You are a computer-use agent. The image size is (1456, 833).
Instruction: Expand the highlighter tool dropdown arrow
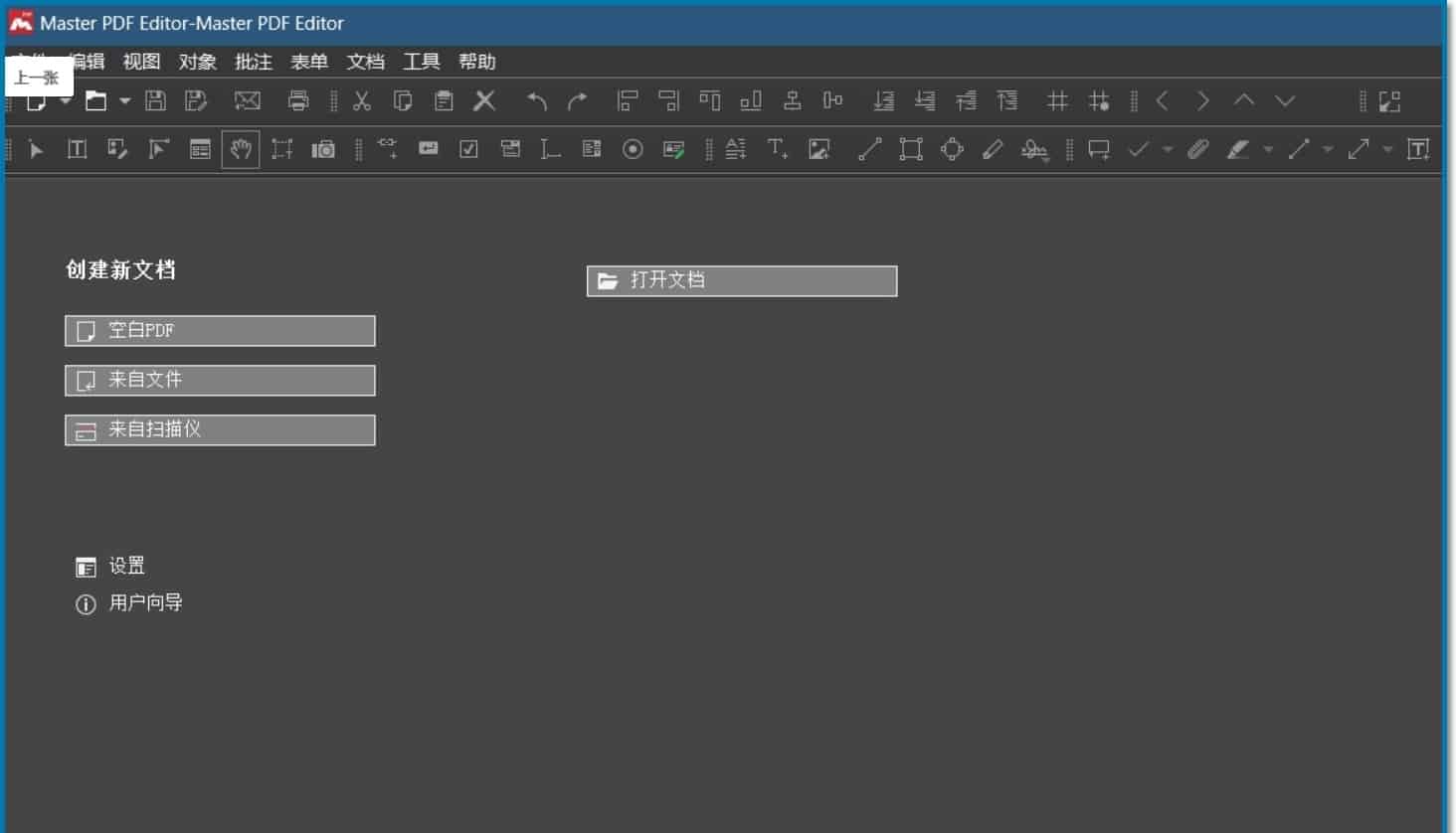pyautogui.click(x=1268, y=150)
